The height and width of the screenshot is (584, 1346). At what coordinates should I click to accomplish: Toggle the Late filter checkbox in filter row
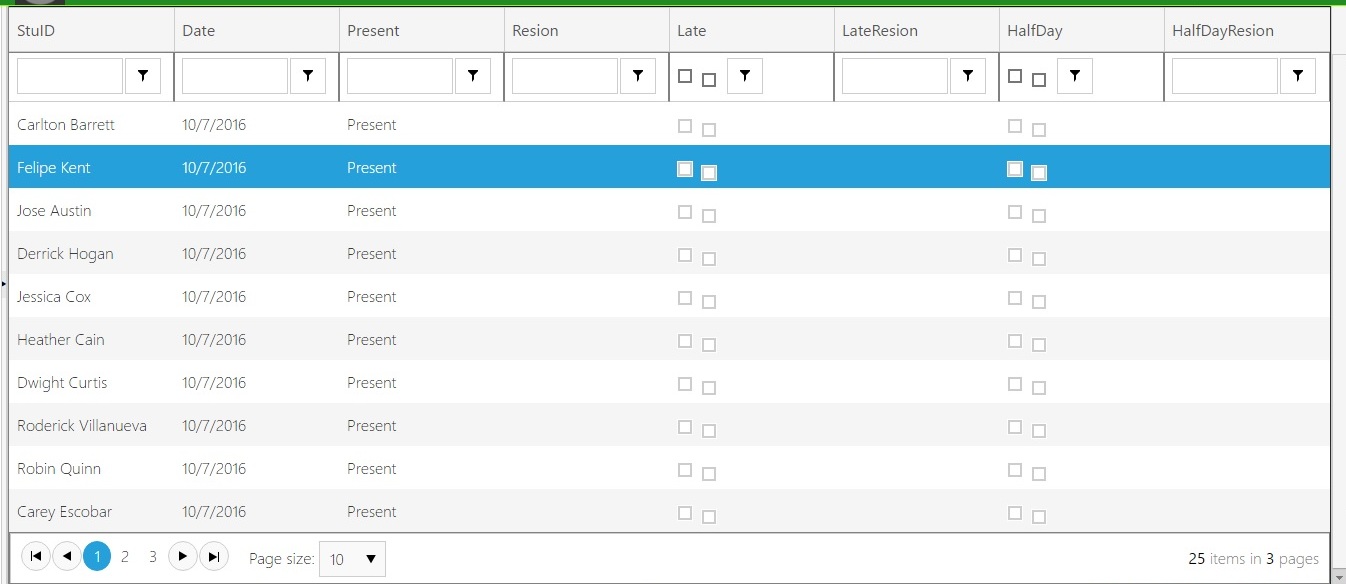coord(685,76)
